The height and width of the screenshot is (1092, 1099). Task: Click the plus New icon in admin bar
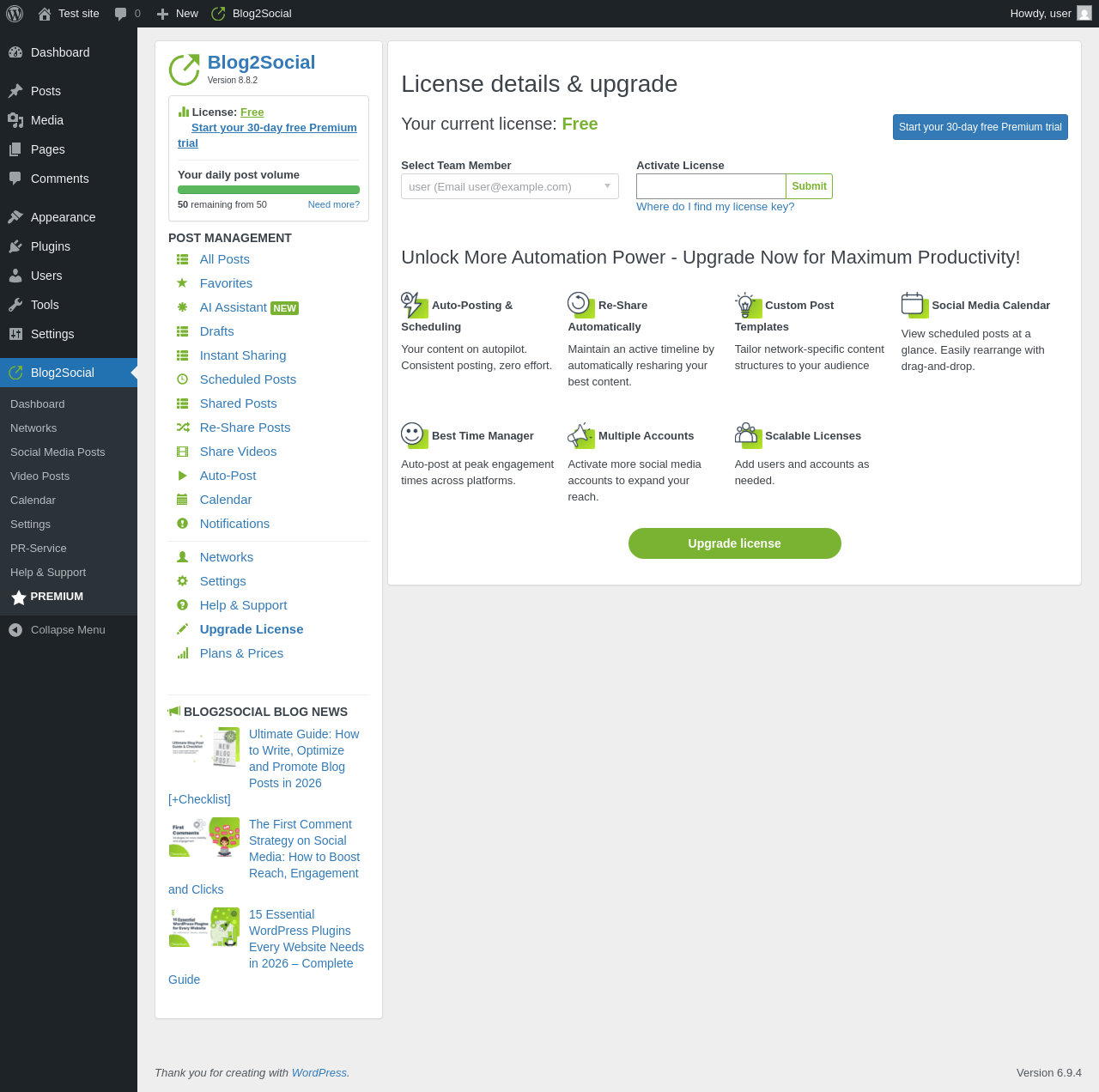[162, 14]
